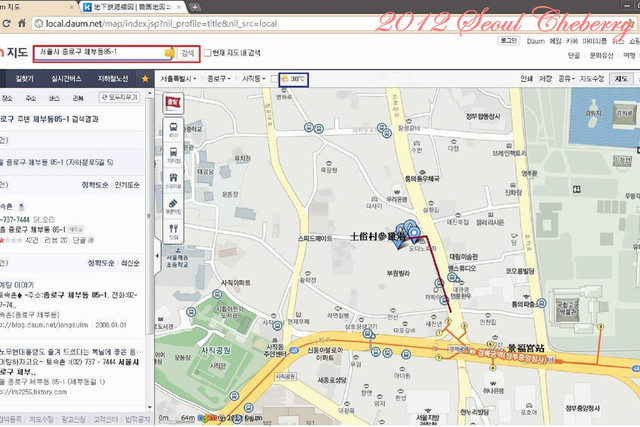
Task: Close the first browser tab
Action: pos(71,7)
